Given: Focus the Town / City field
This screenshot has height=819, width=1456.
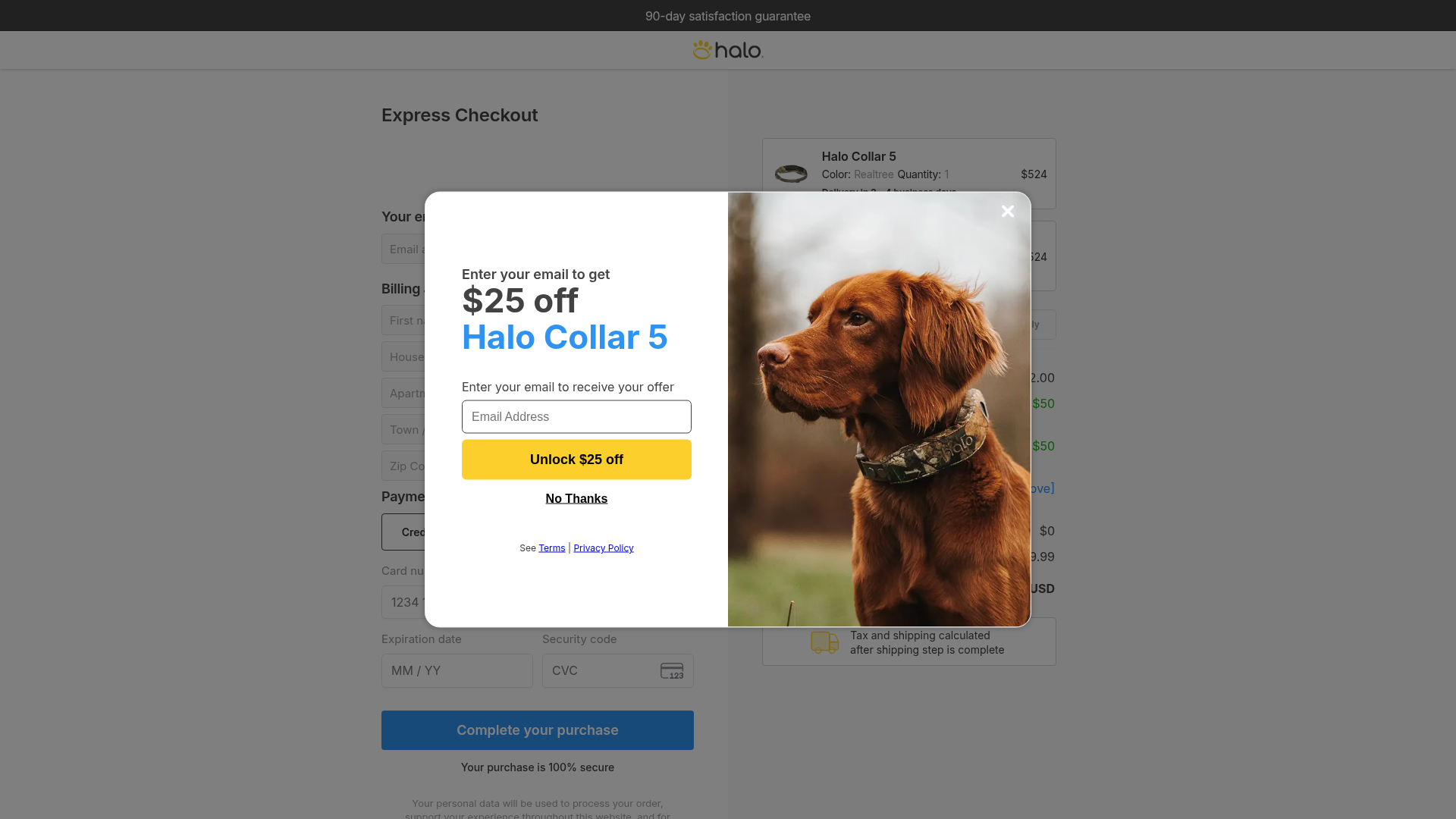Looking at the screenshot, I should (x=403, y=430).
